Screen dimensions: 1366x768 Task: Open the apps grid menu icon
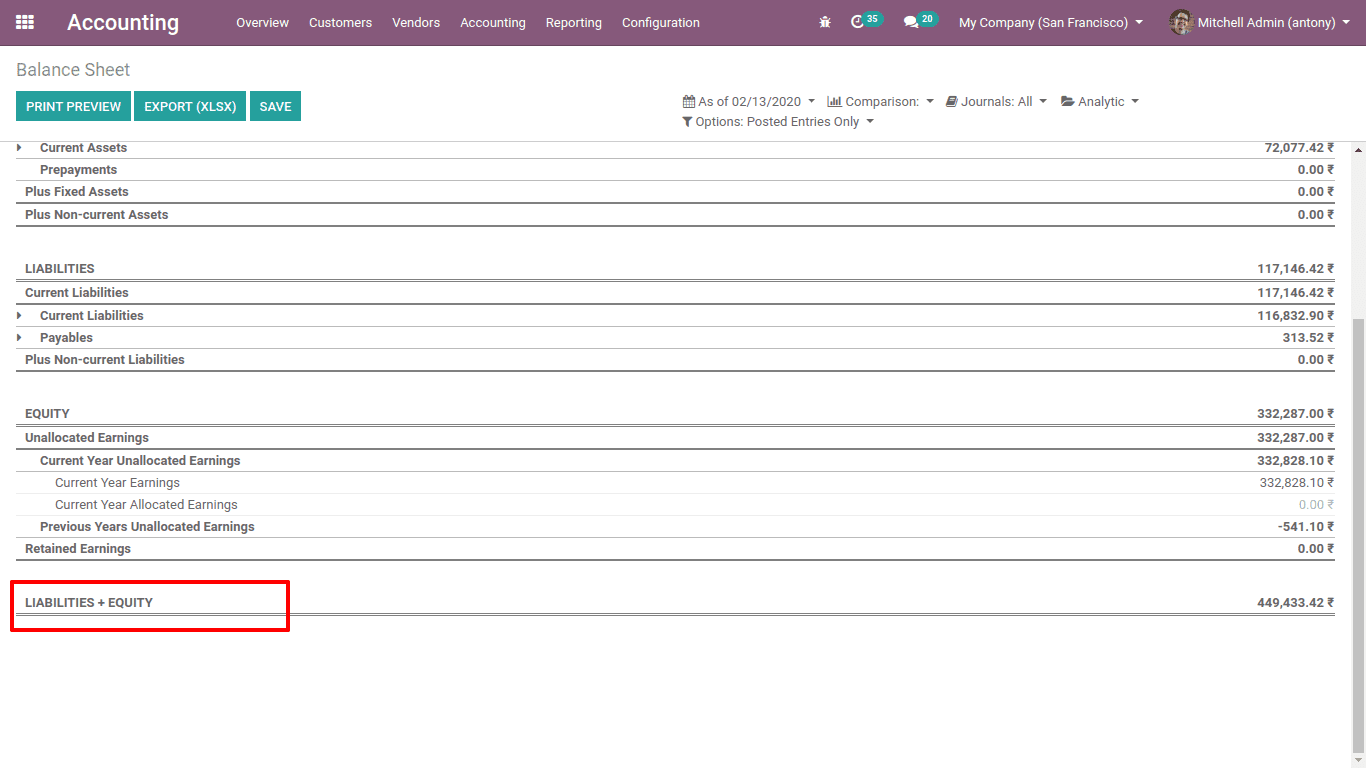click(x=25, y=22)
